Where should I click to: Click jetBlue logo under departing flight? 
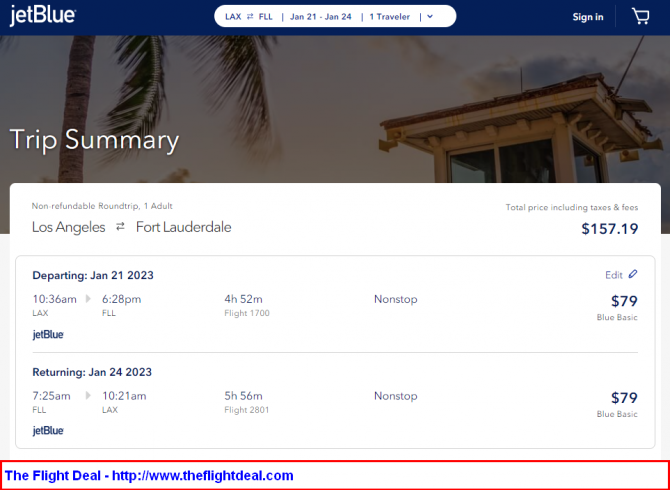click(x=48, y=334)
